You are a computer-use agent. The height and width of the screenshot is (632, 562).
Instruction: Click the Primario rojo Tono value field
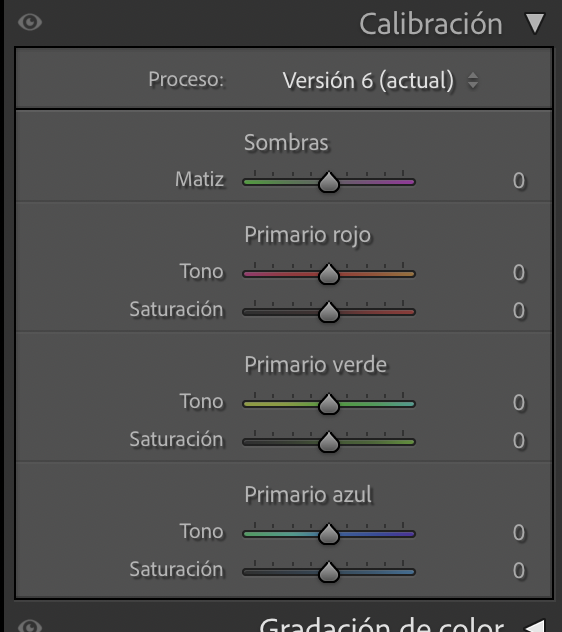tap(519, 272)
